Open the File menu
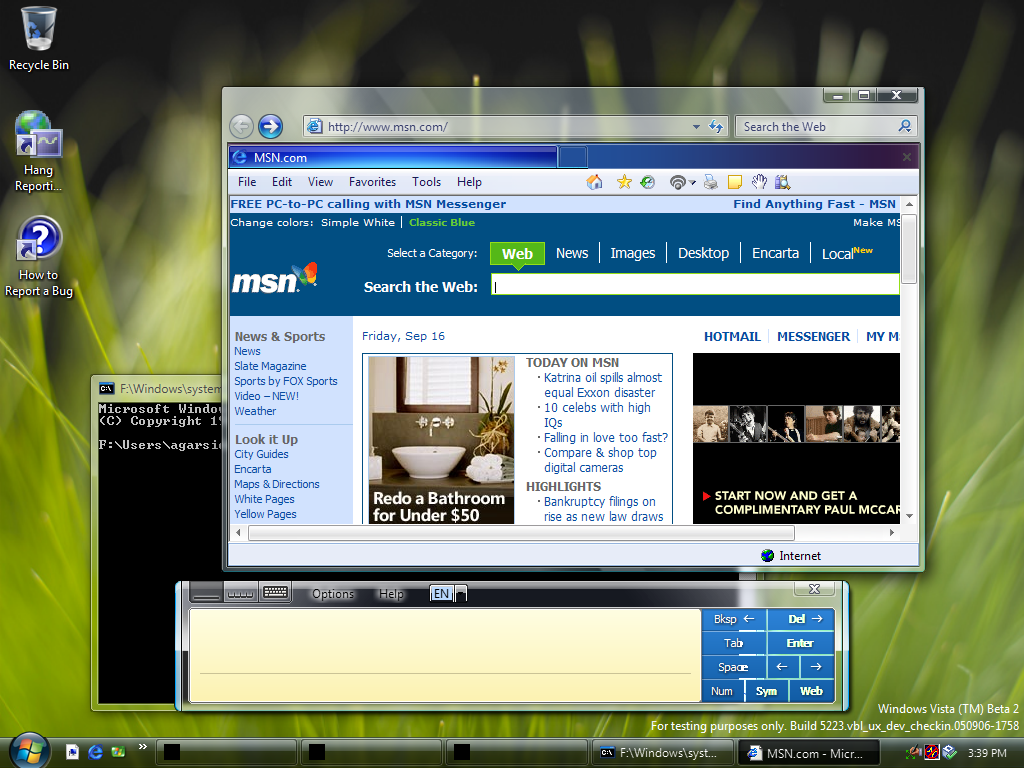Viewport: 1024px width, 768px height. click(247, 182)
